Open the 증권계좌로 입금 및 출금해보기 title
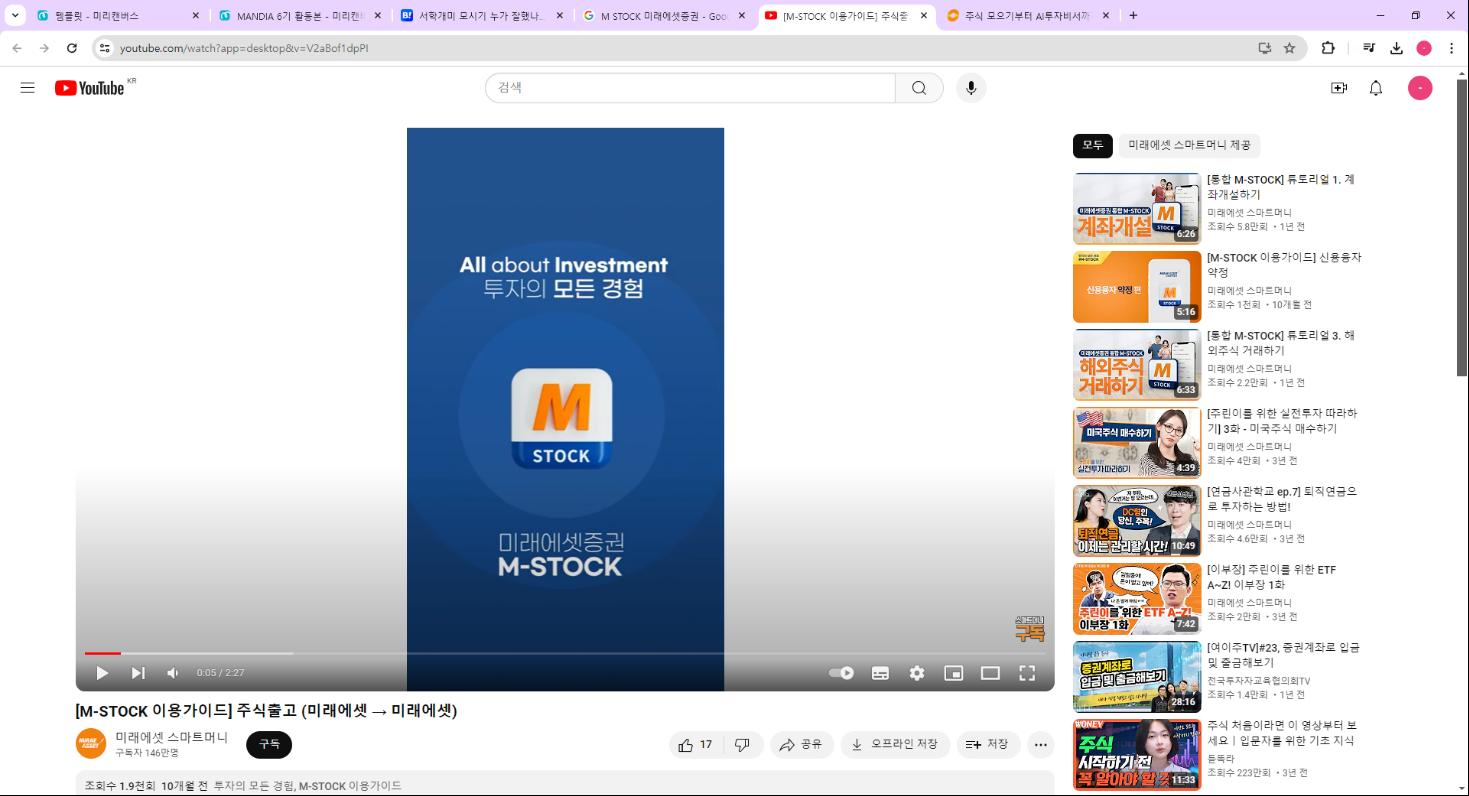 click(x=1283, y=655)
